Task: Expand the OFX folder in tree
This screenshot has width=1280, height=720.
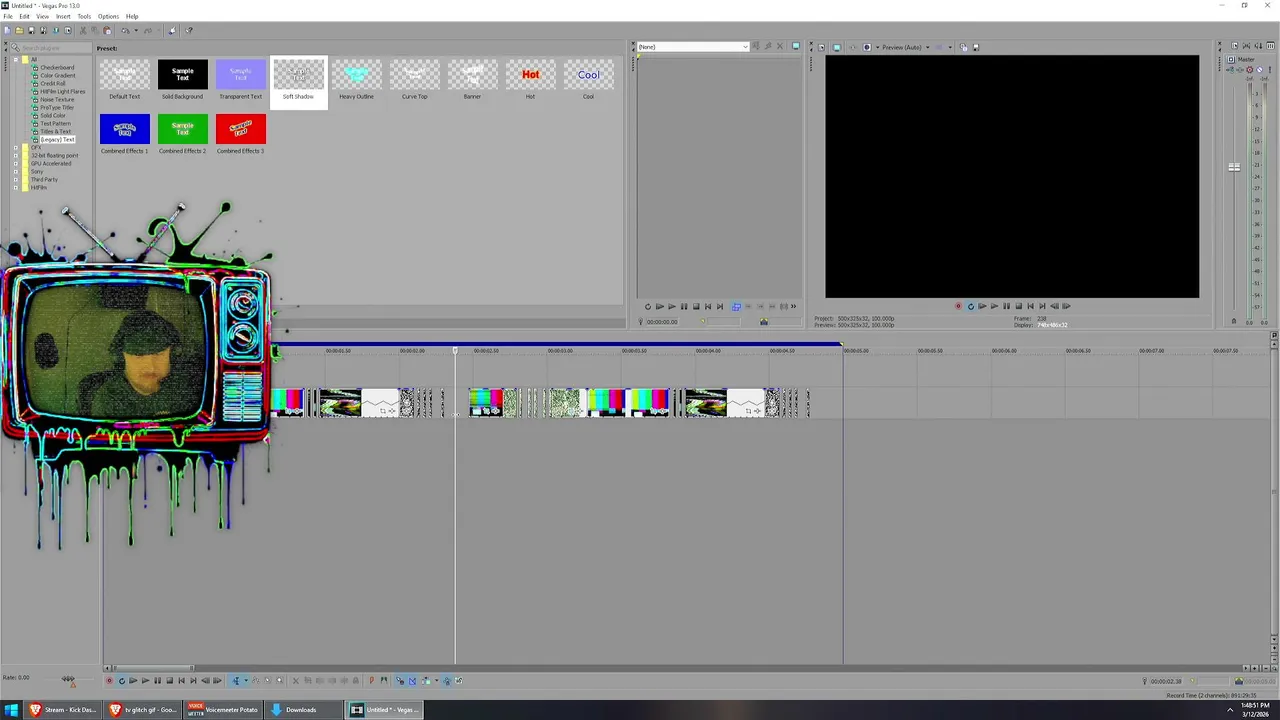Action: point(15,148)
